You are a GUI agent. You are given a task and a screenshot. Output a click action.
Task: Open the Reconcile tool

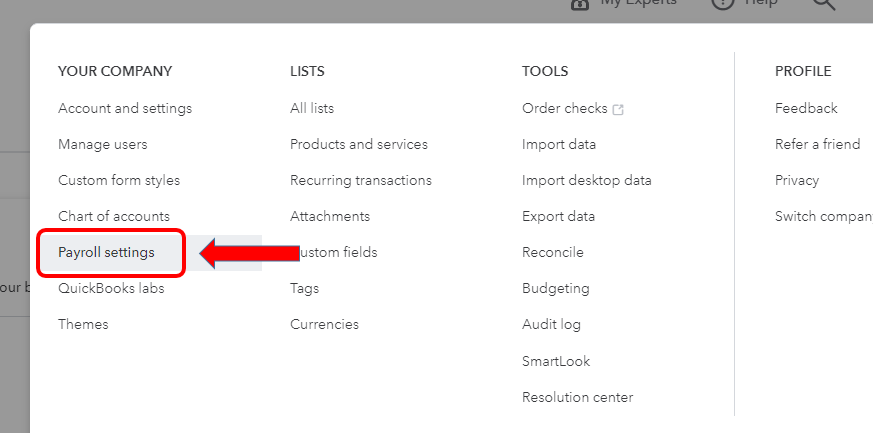(x=553, y=252)
